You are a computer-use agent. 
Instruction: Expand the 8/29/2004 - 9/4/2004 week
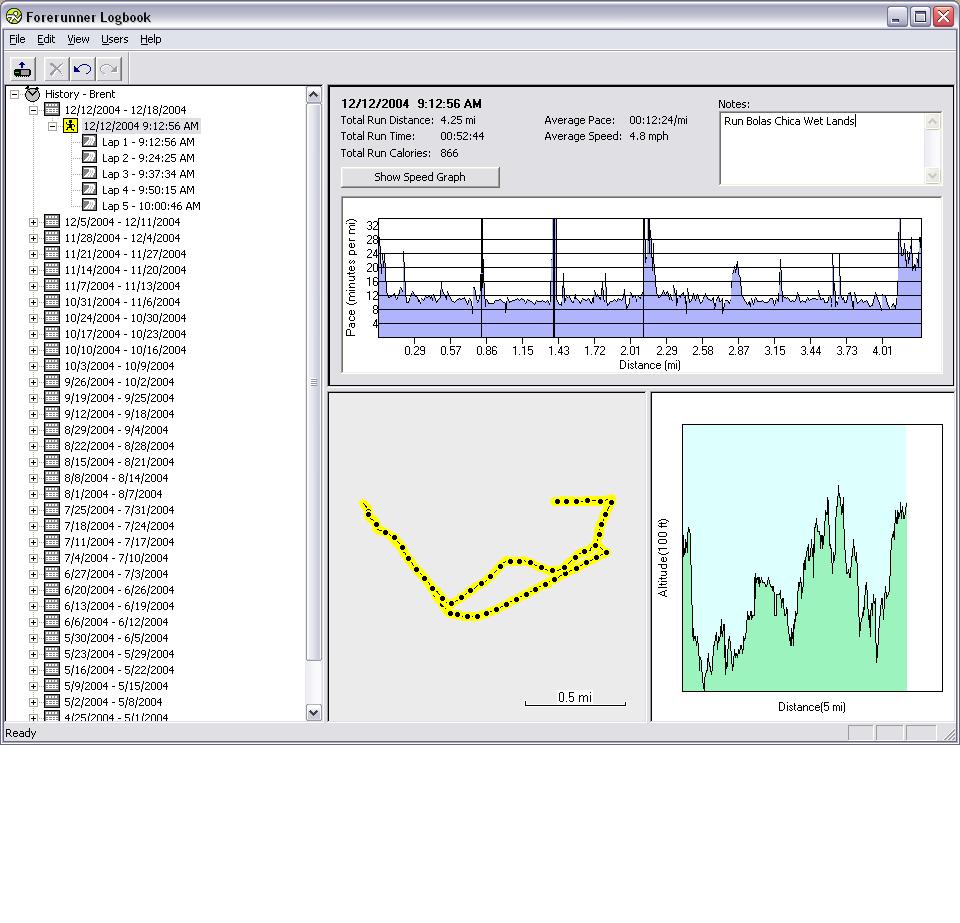[34, 430]
